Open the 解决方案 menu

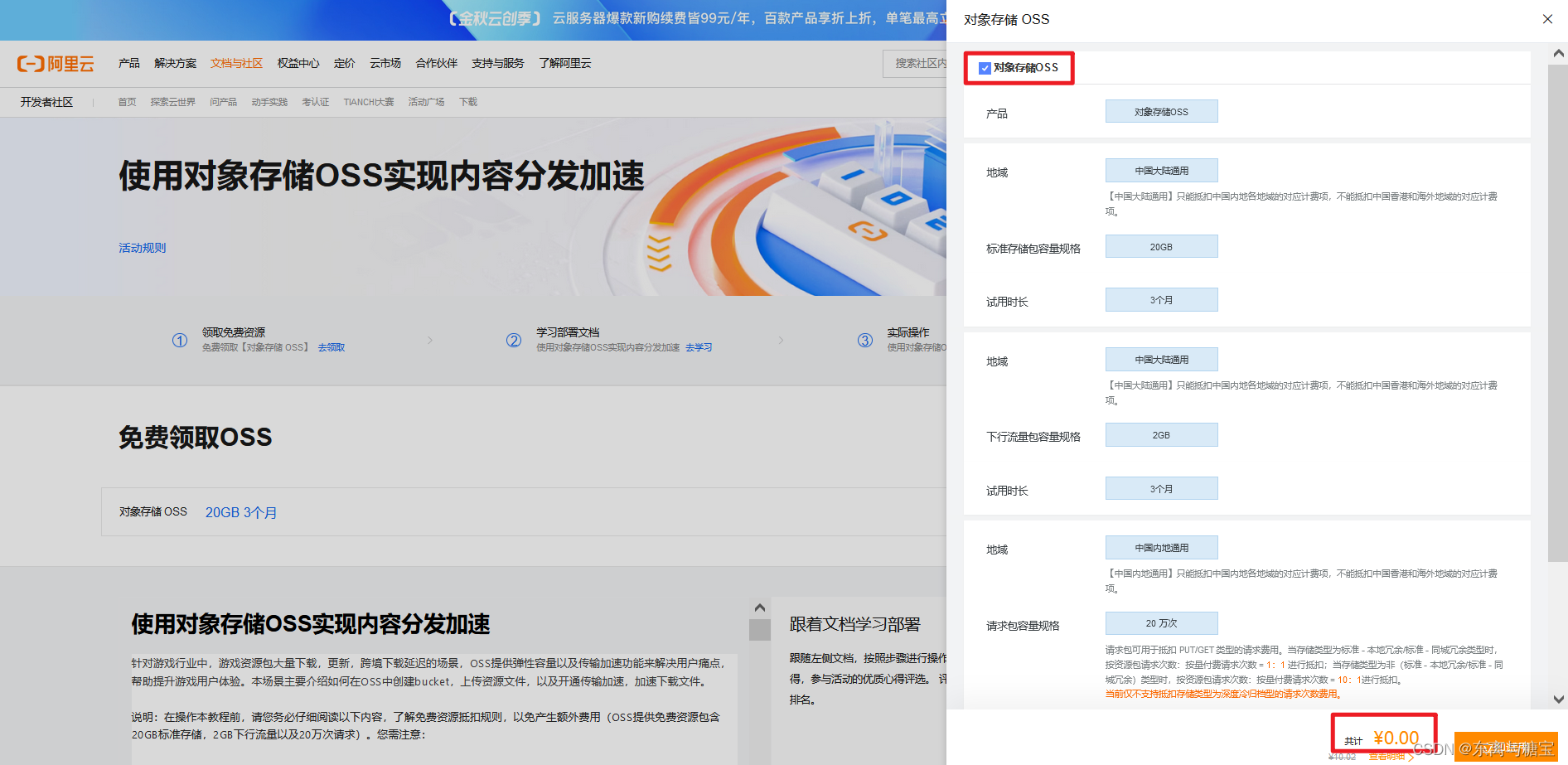point(176,63)
